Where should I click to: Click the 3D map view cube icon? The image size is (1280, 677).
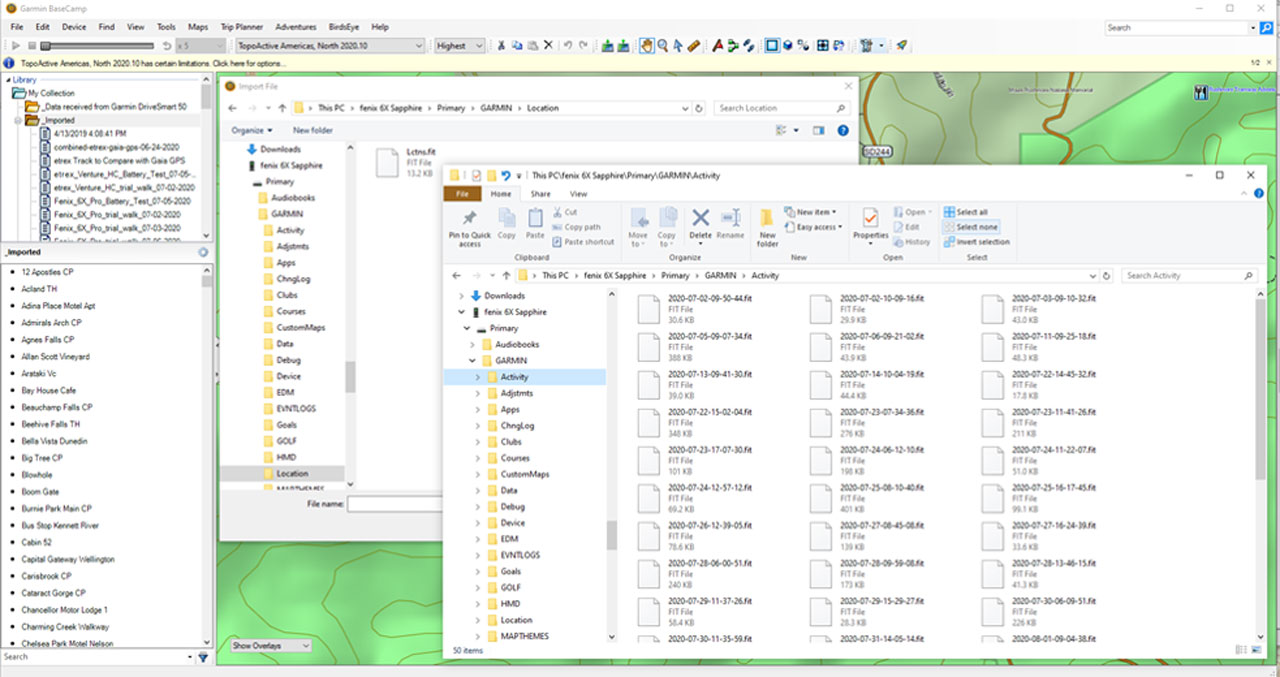[788, 46]
